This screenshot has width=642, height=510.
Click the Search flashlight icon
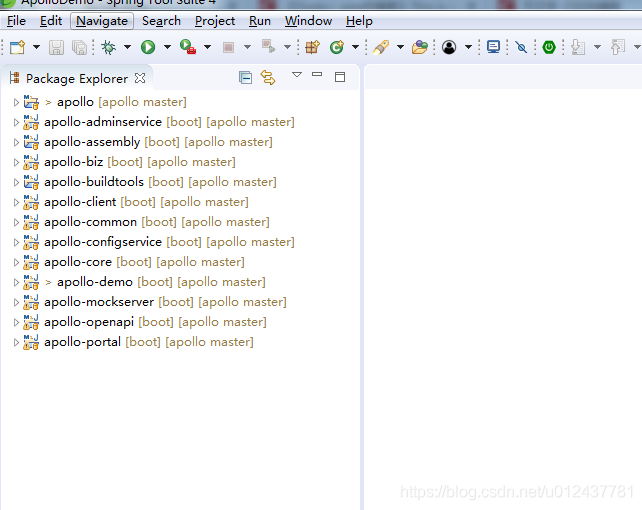381,47
